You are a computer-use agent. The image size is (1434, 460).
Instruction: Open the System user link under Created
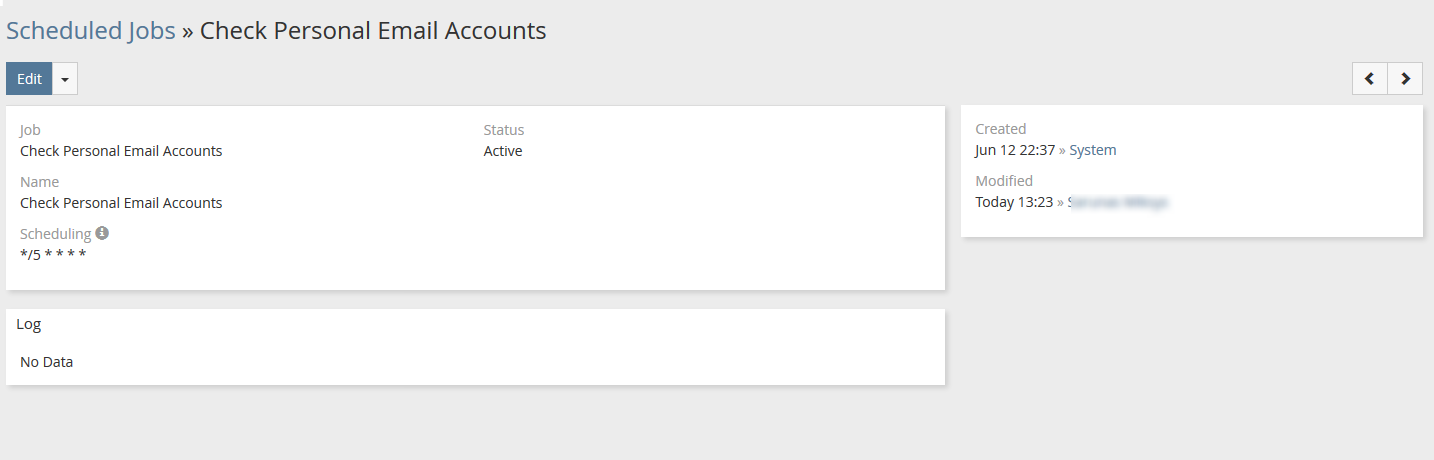click(x=1092, y=150)
